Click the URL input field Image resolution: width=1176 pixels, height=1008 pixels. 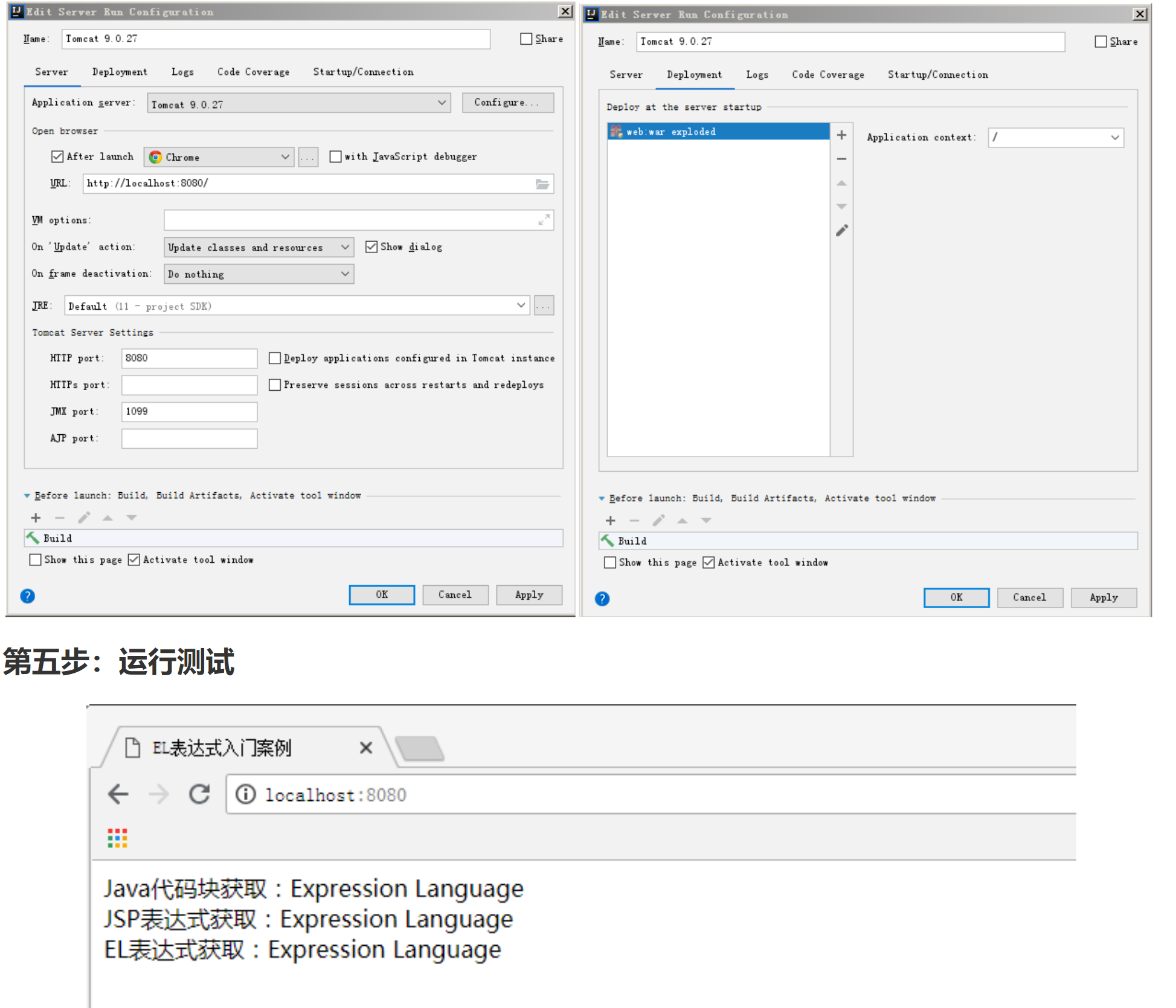click(318, 184)
